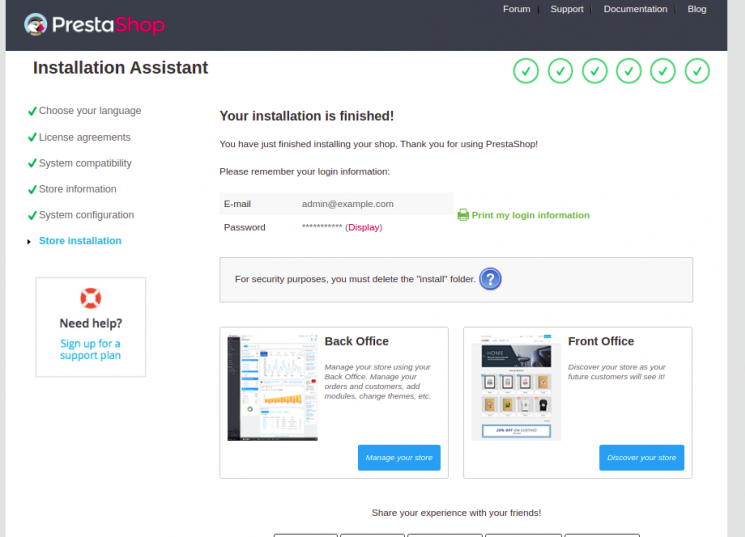
Task: Open the Support header link
Action: (566, 9)
